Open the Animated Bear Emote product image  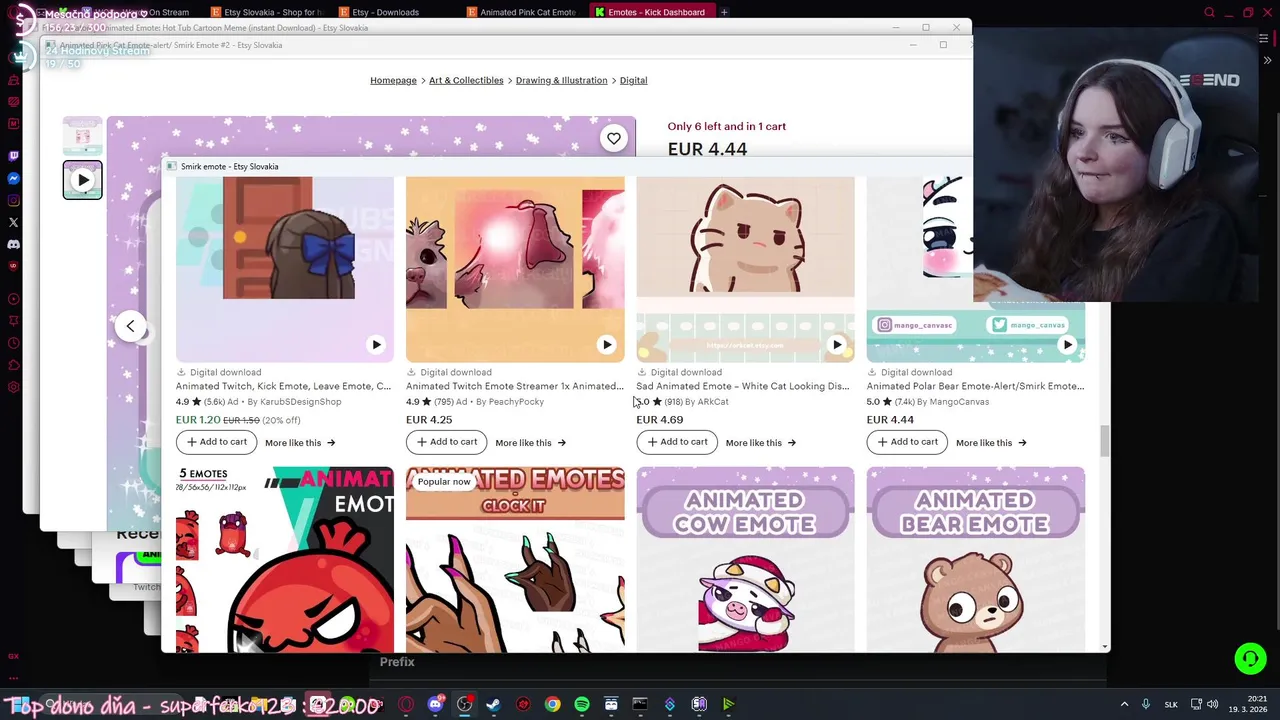pyautogui.click(x=975, y=559)
